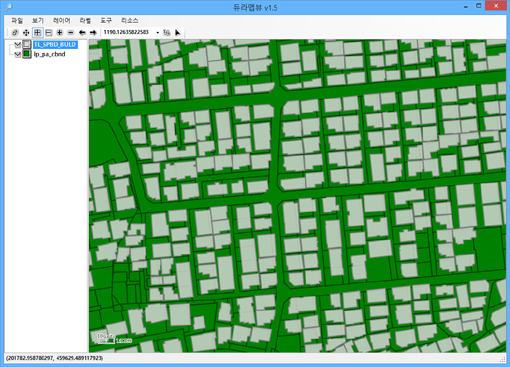This screenshot has width=510, height=367.
Task: Click the green lp_pa_cbnd layer symbol swatch
Action: tap(27, 54)
